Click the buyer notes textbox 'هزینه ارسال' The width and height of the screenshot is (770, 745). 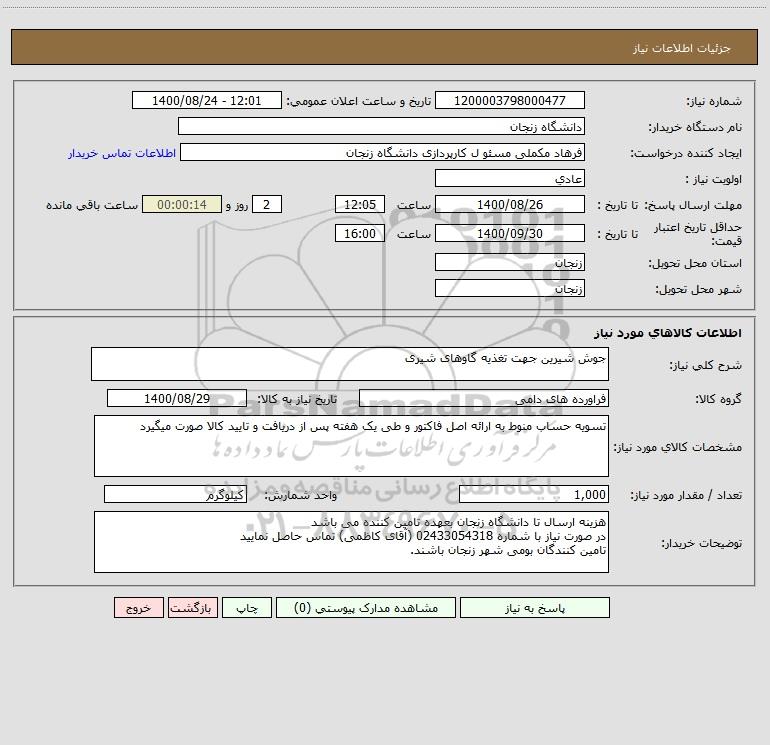pyautogui.click(x=351, y=542)
